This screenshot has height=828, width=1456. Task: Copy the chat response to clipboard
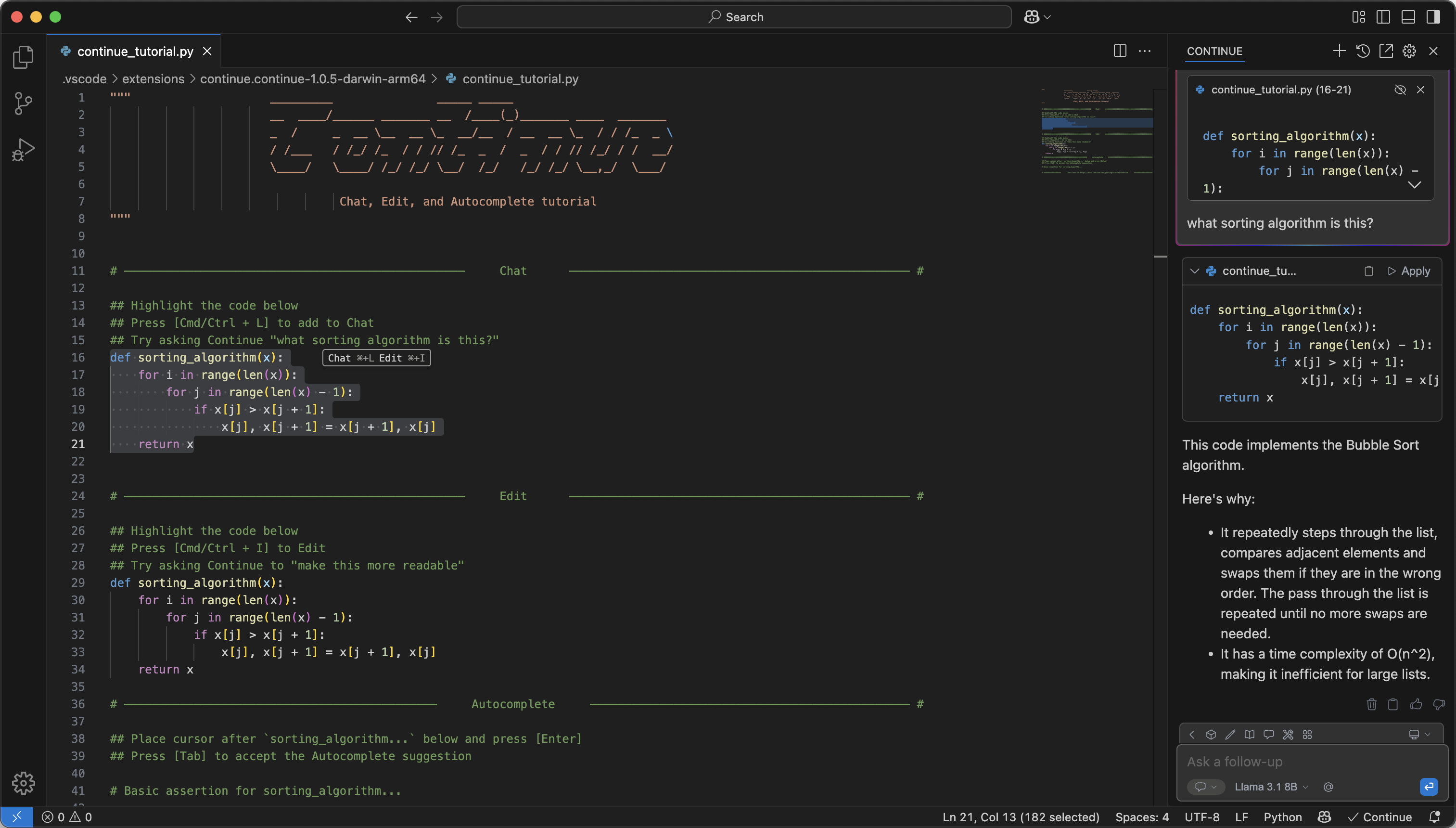tap(1393, 705)
